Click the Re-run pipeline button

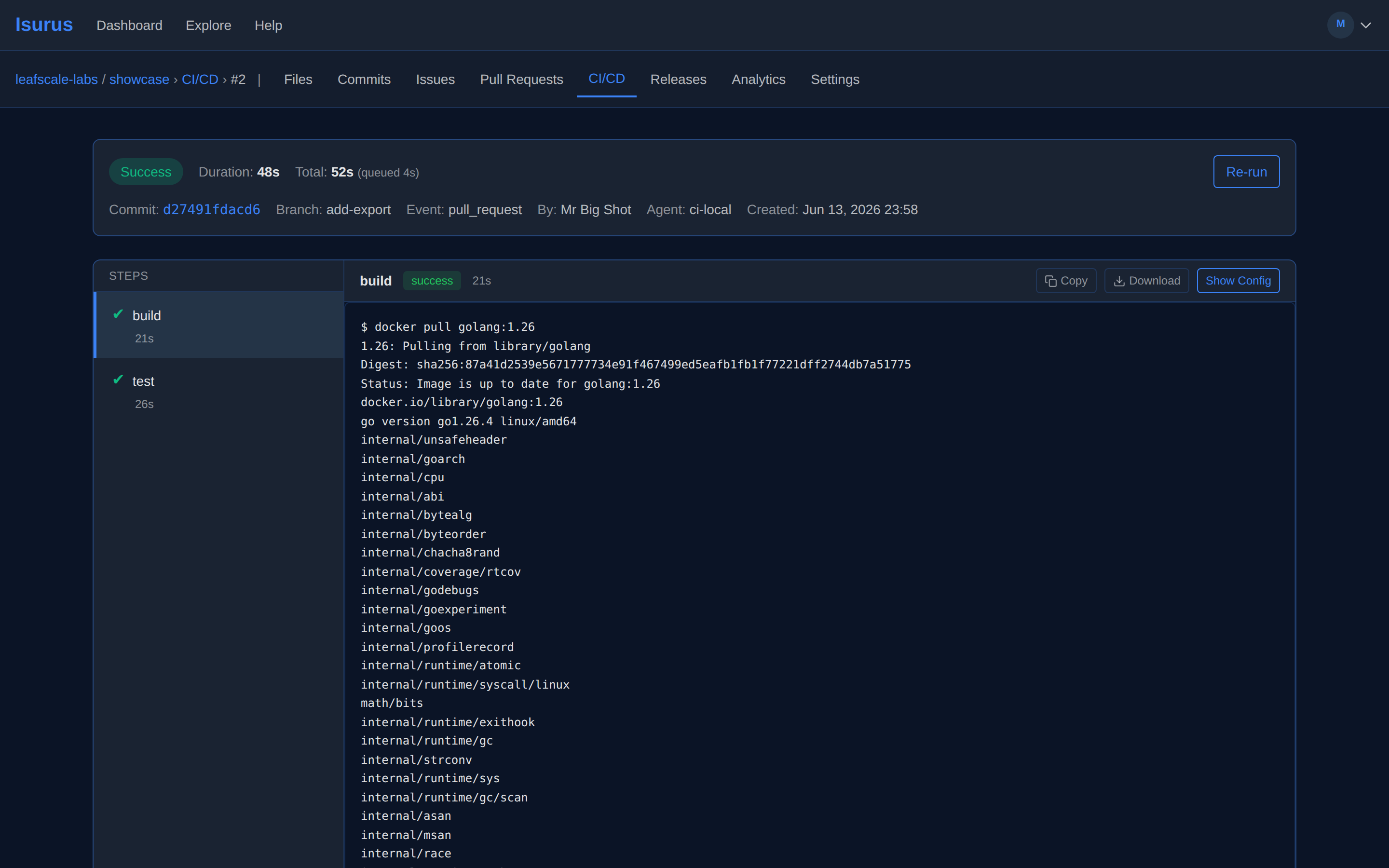pos(1246,172)
